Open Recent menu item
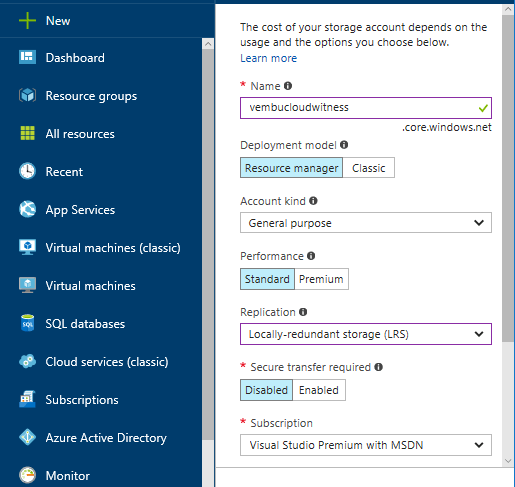 (x=64, y=172)
